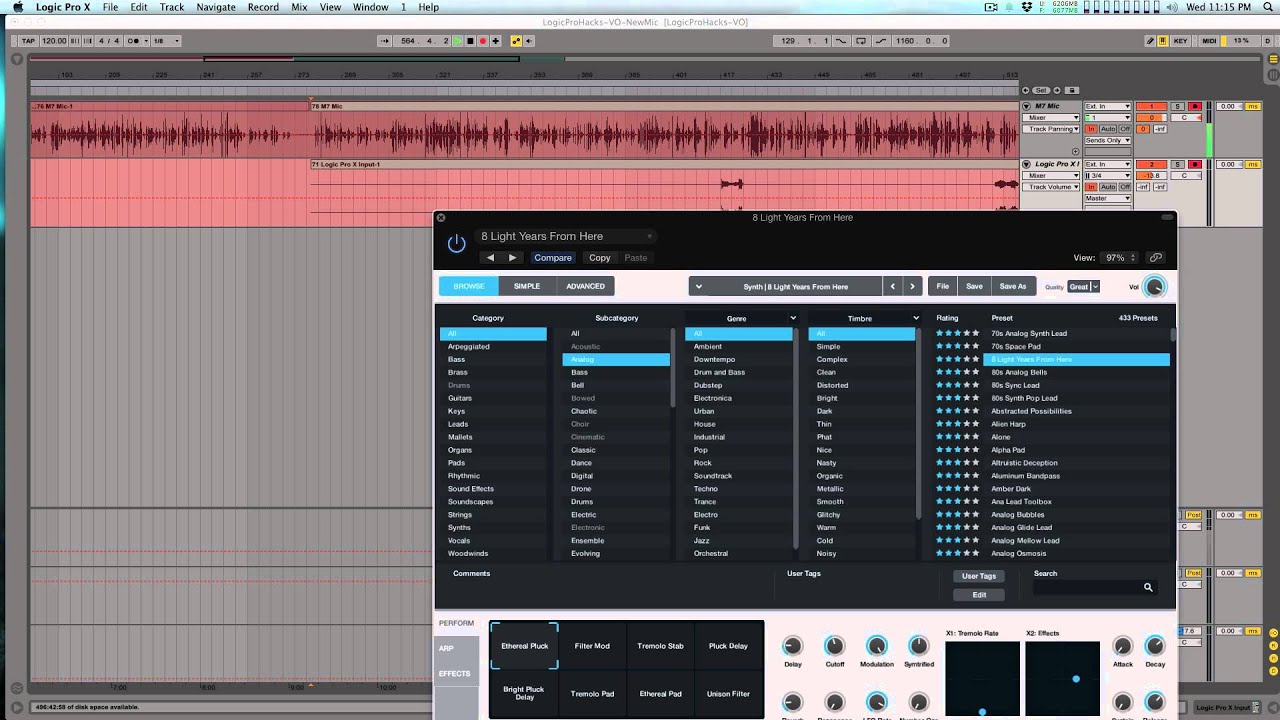The width and height of the screenshot is (1280, 720).
Task: Click the Vol knob in plugin header
Action: 1155,287
